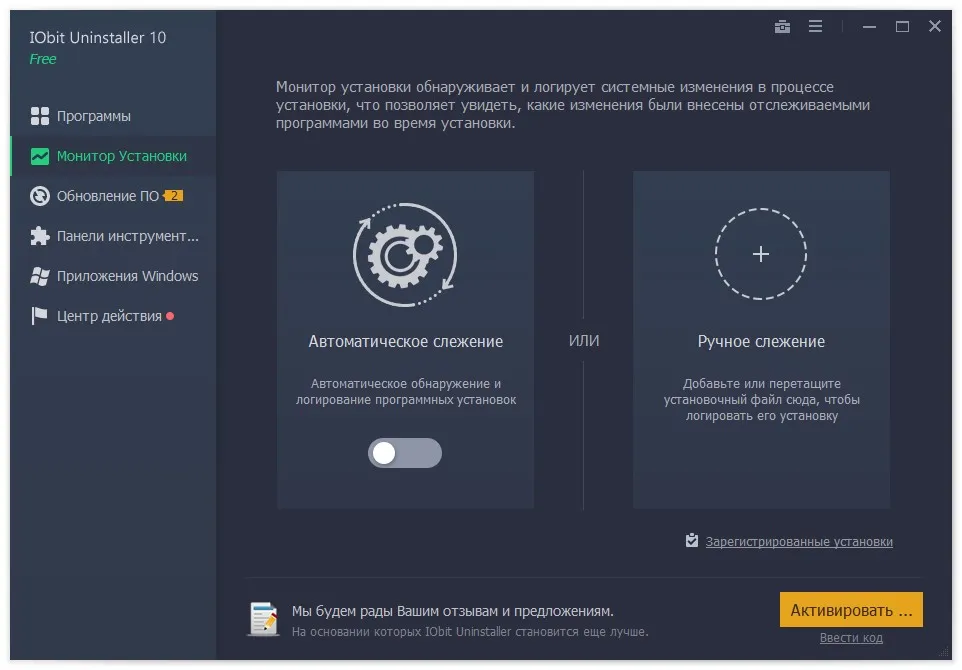Click the Обновление ПО refresh icon

(40, 196)
